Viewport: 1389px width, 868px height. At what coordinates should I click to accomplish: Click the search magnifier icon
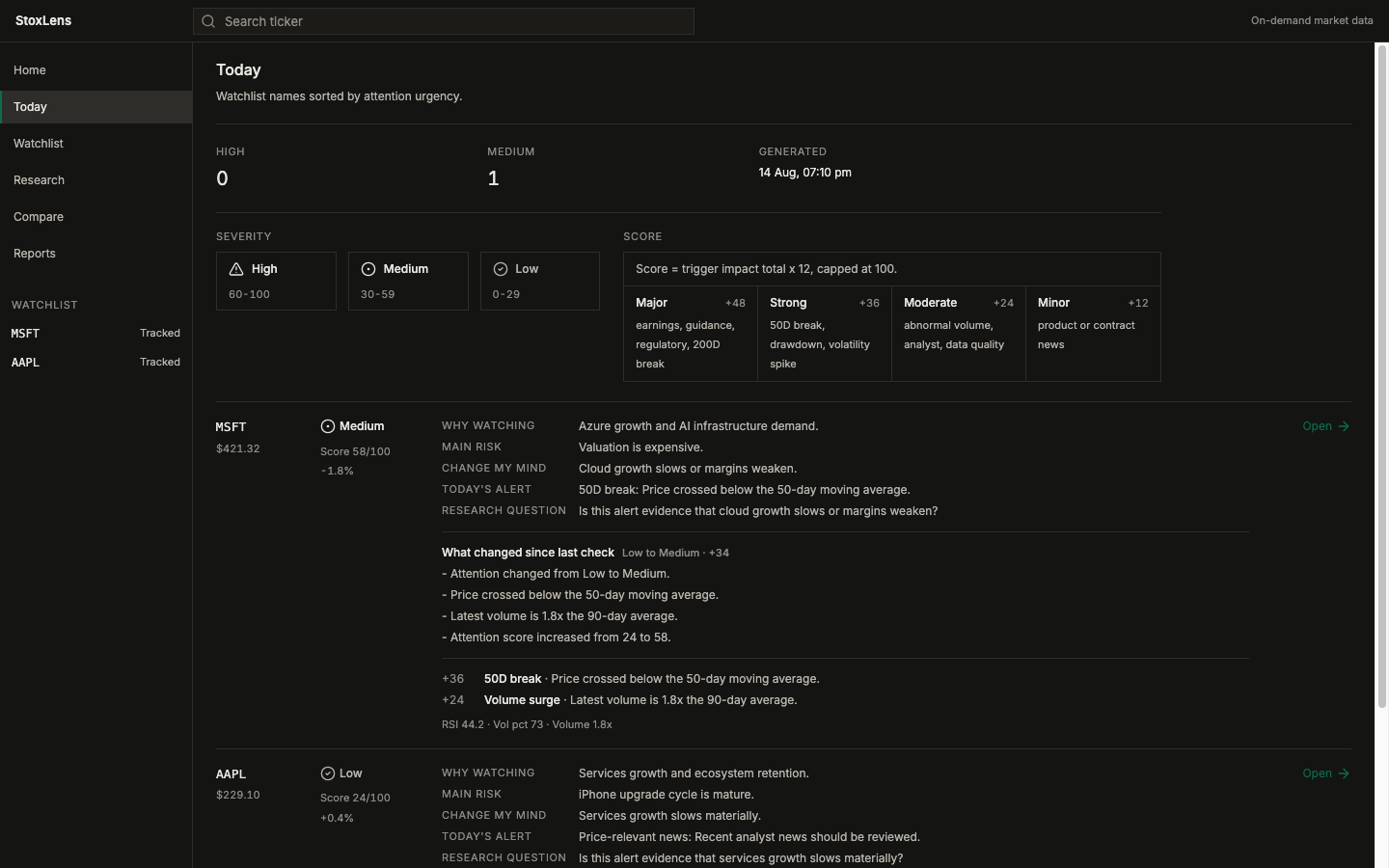coord(208,21)
